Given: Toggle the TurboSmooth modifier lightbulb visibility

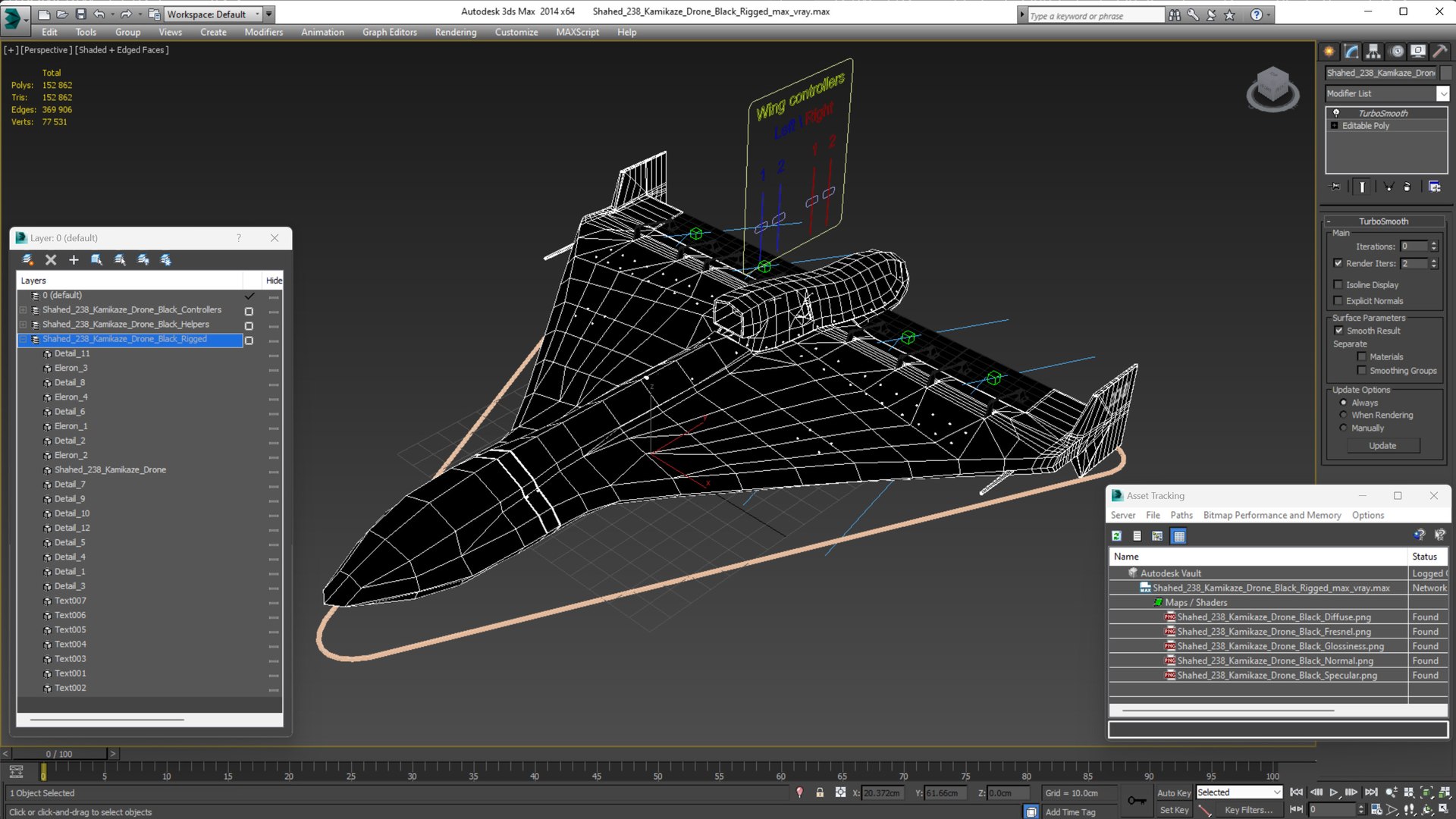Looking at the screenshot, I should pos(1336,113).
